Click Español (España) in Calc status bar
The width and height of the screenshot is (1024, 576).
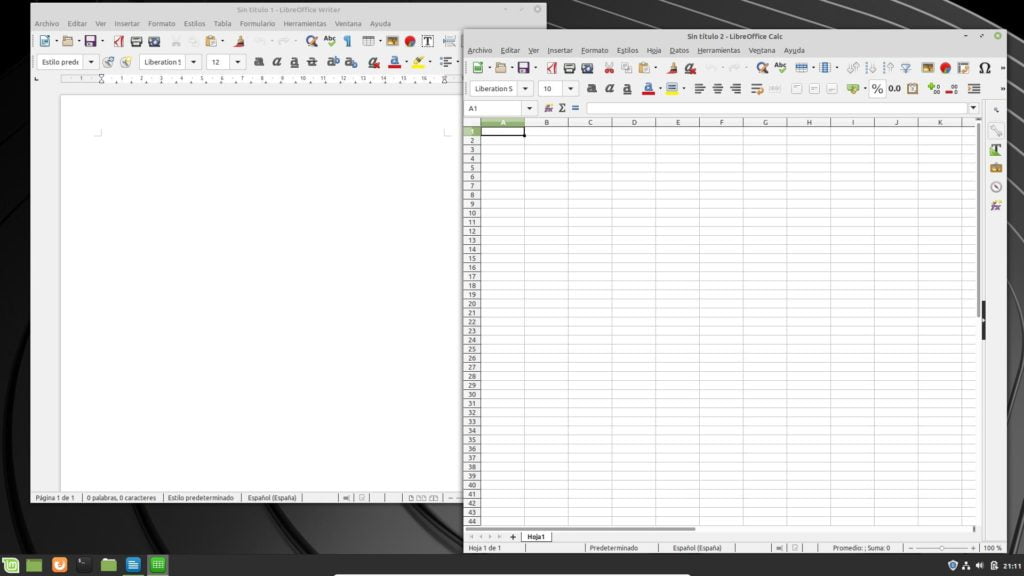(x=697, y=548)
